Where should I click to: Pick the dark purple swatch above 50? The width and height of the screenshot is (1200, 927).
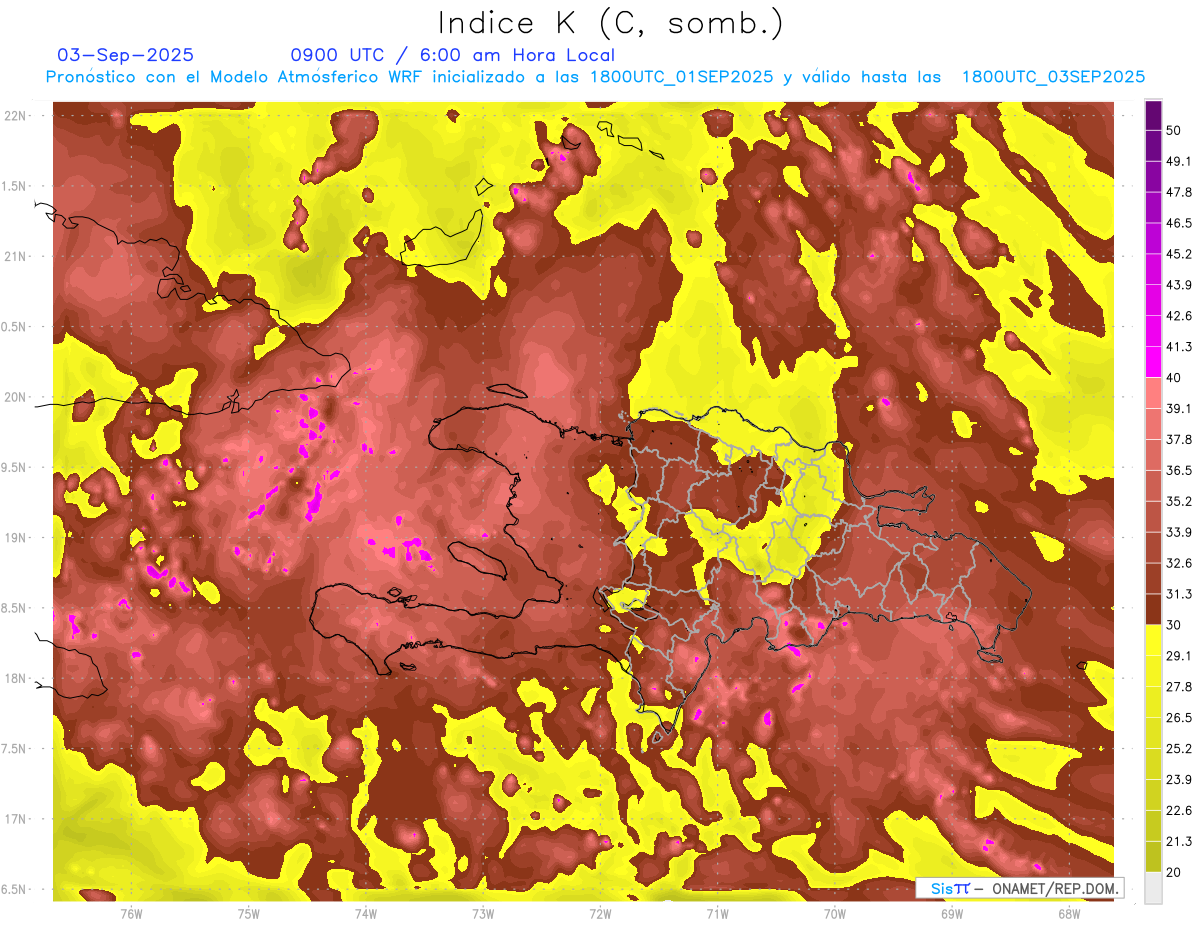(x=1153, y=115)
